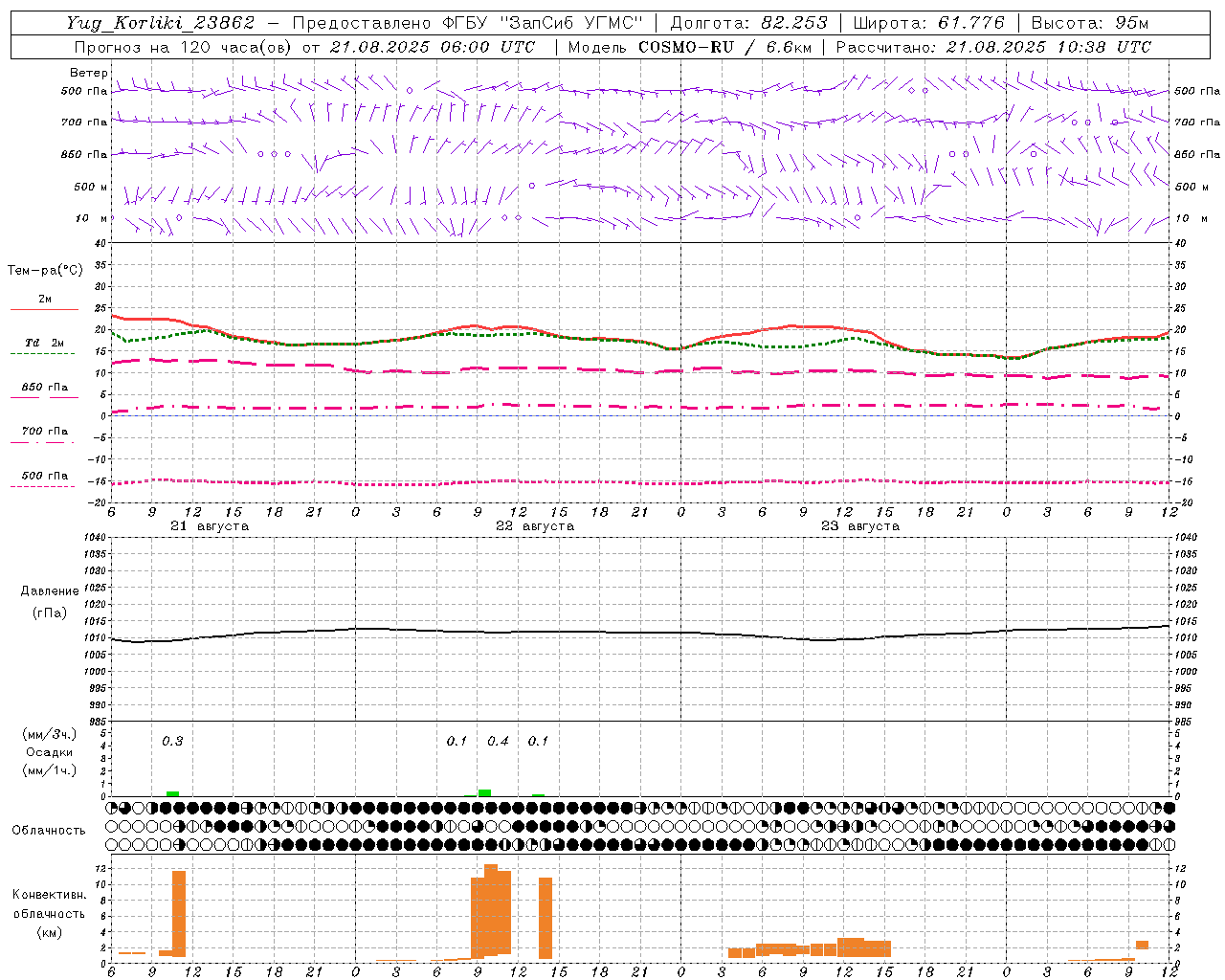Click the Конвективн. облачность (км) label
This screenshot has width=1225, height=980.
[49, 913]
